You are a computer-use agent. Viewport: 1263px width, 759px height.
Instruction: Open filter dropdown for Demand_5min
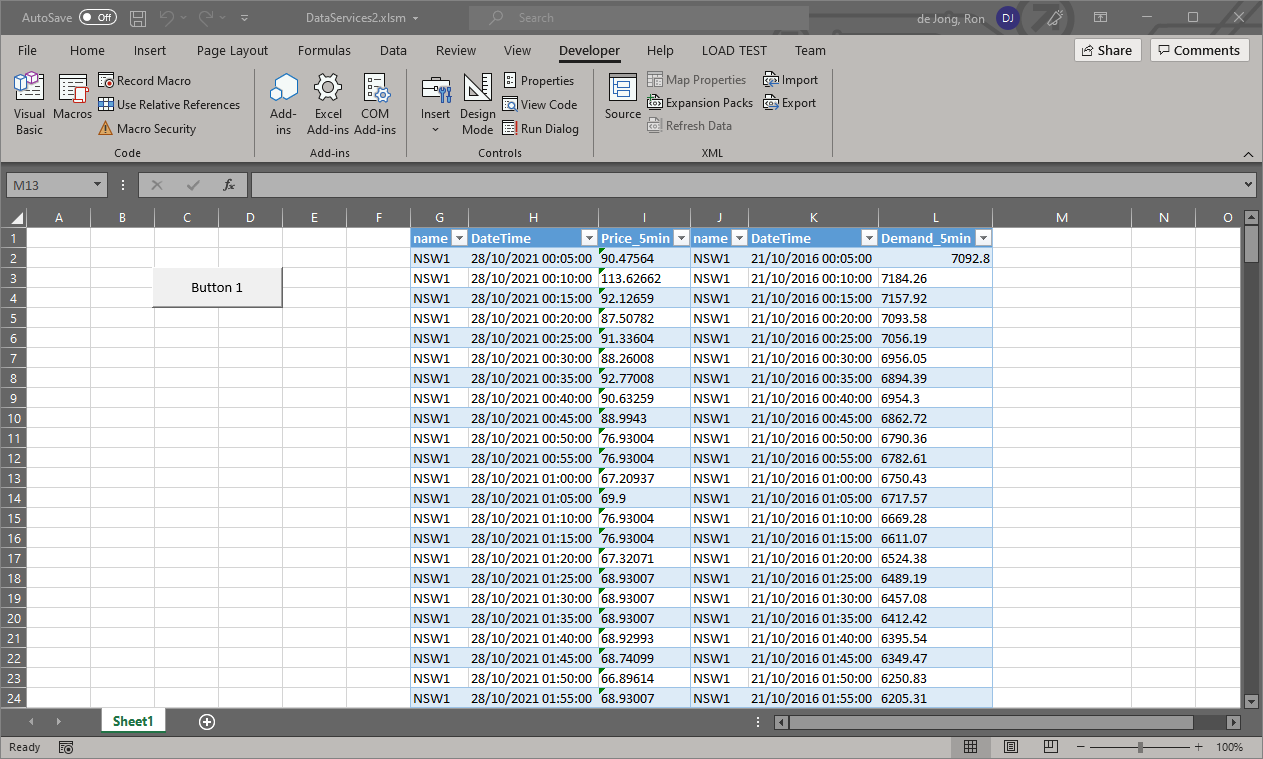[983, 238]
